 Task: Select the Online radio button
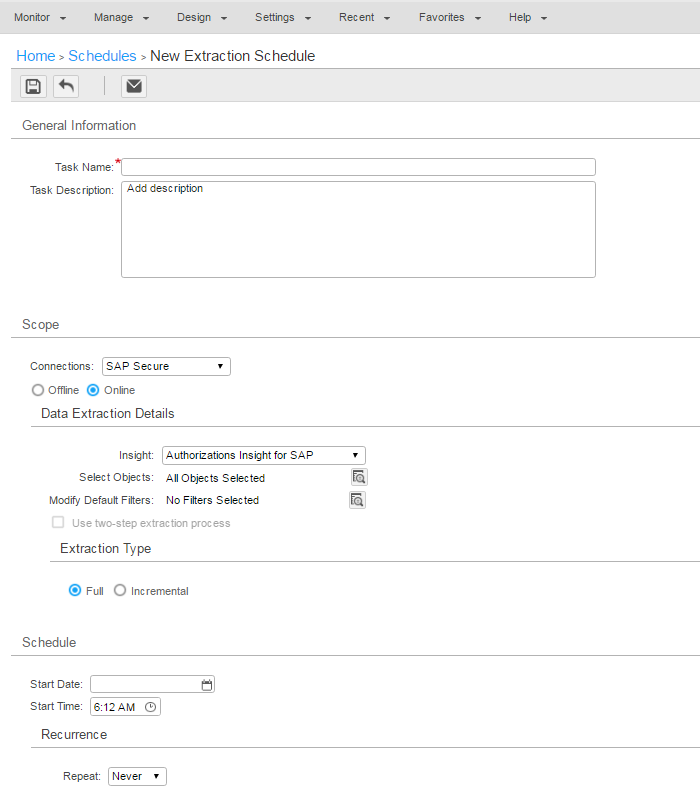94,390
